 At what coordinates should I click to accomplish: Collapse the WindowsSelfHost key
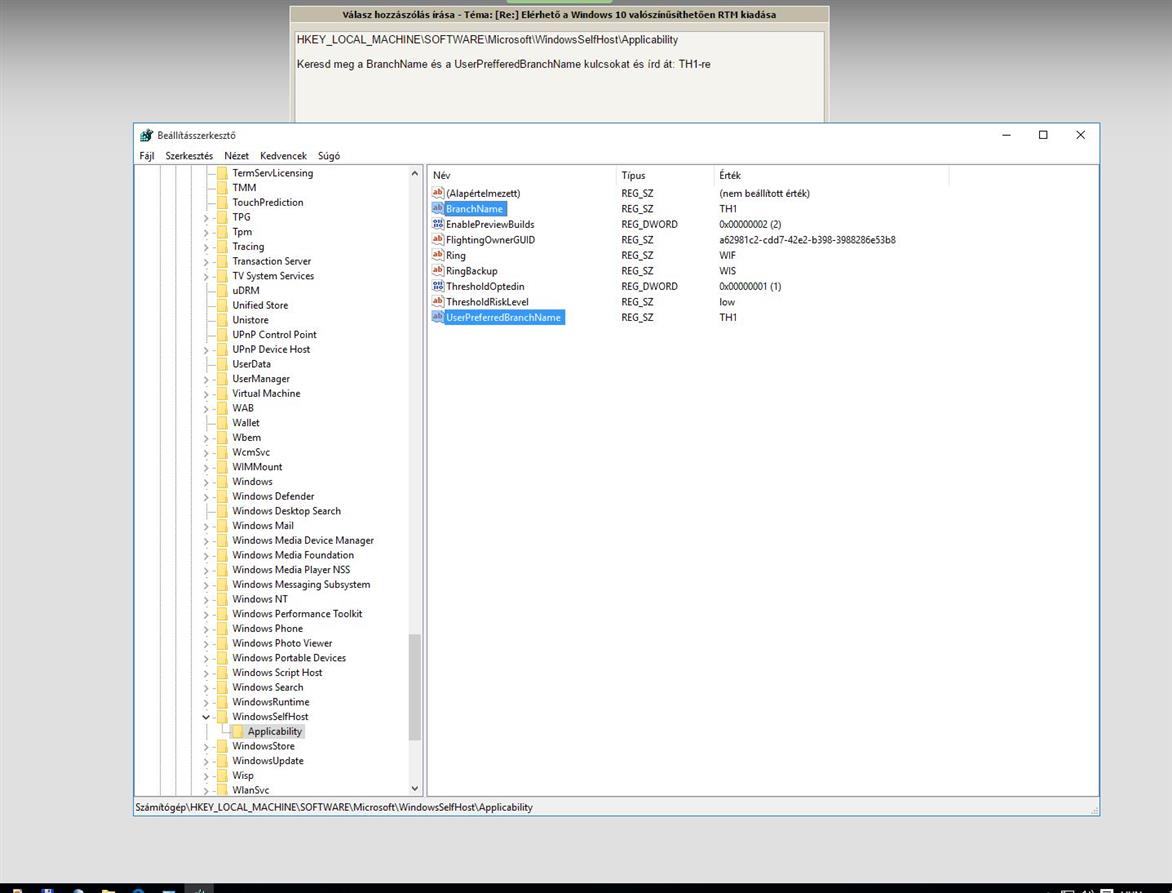tap(206, 717)
